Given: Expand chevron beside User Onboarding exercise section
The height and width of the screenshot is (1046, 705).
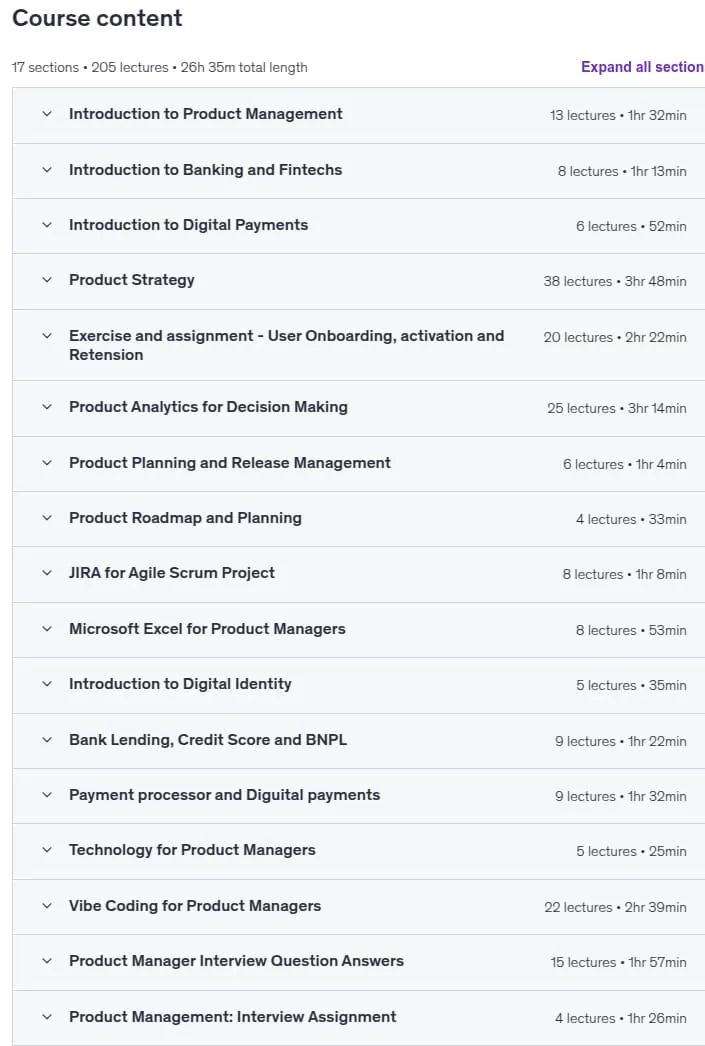Looking at the screenshot, I should point(47,336).
